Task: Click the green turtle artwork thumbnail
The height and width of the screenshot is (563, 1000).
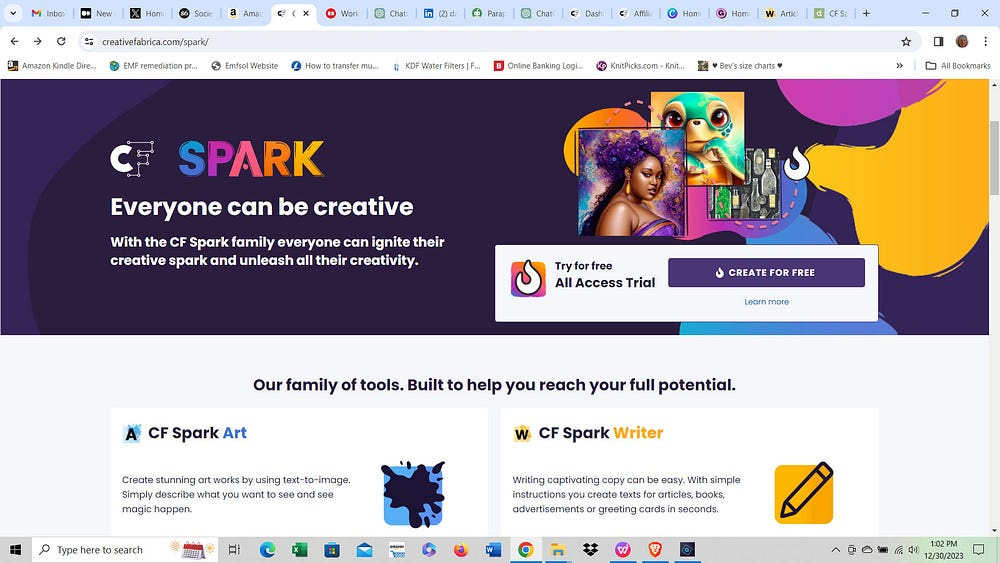Action: click(x=700, y=137)
